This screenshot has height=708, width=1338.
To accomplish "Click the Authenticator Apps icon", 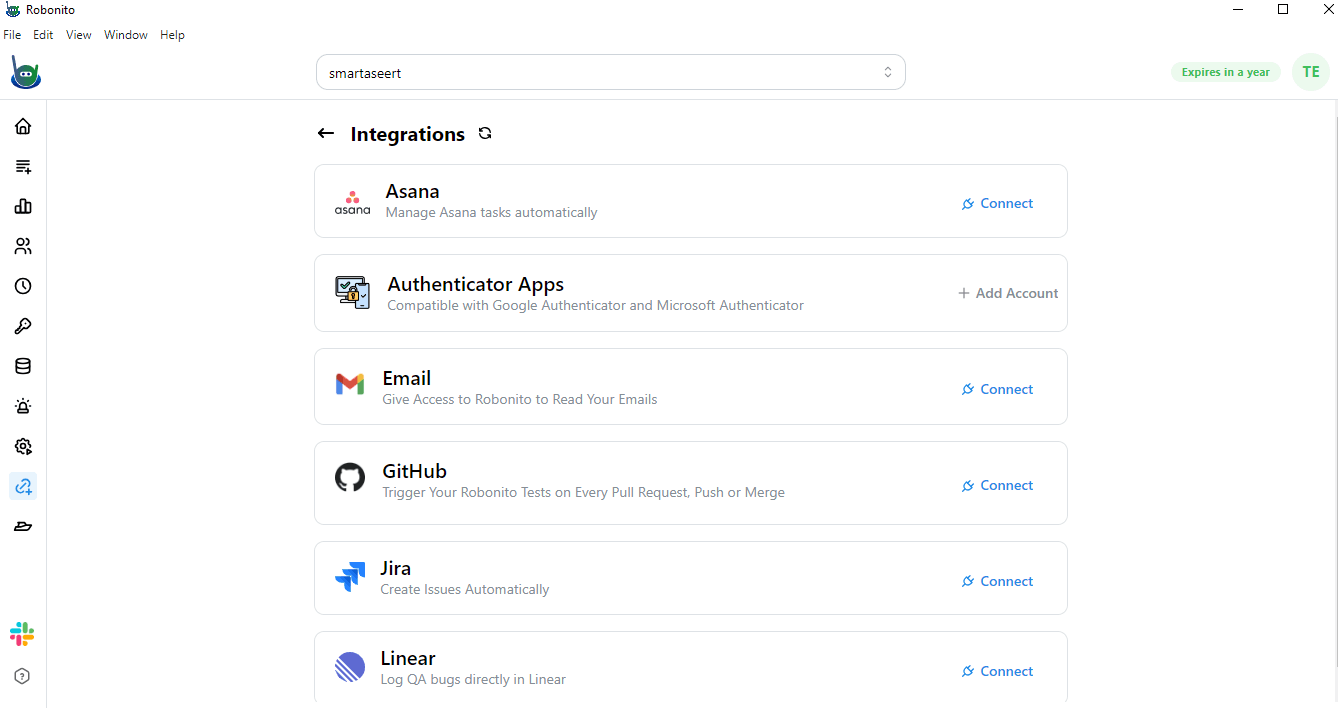I will pyautogui.click(x=352, y=293).
